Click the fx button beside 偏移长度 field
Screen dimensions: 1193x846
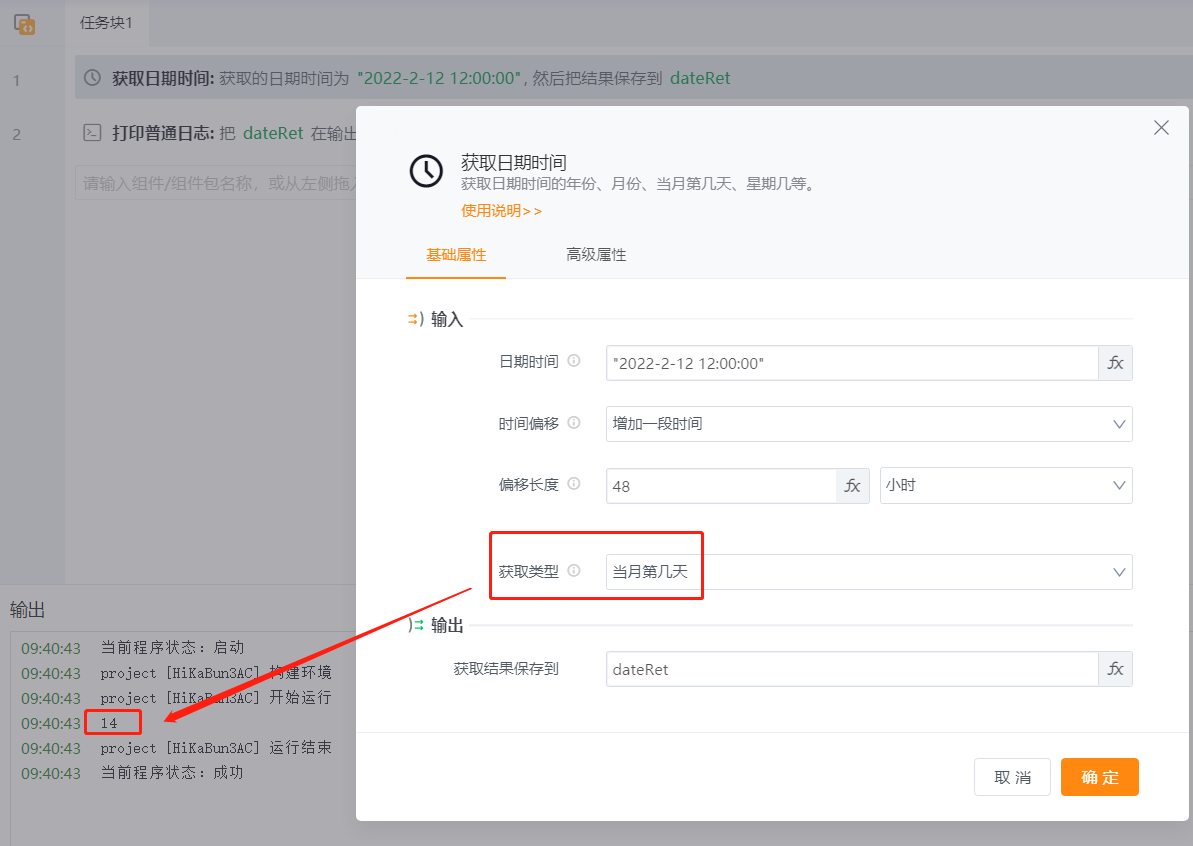[852, 485]
